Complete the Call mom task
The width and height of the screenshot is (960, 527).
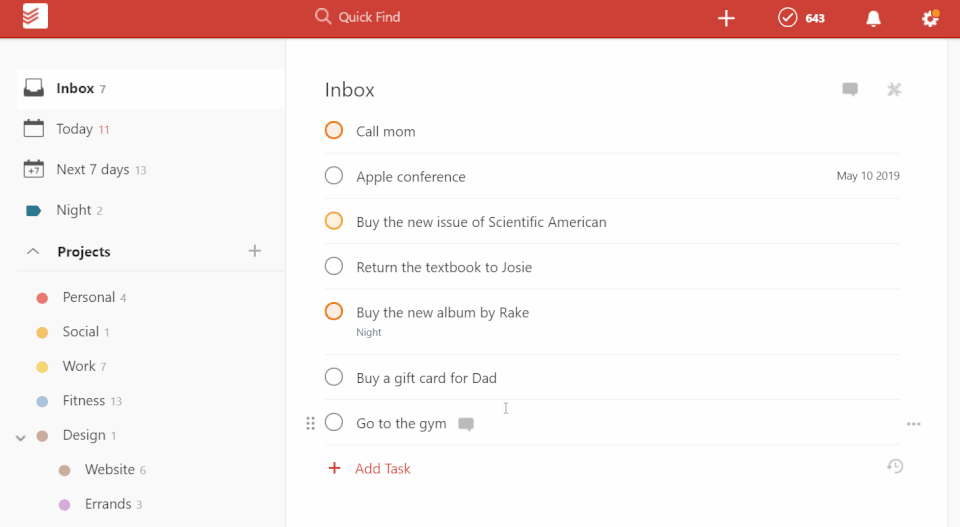pos(334,131)
